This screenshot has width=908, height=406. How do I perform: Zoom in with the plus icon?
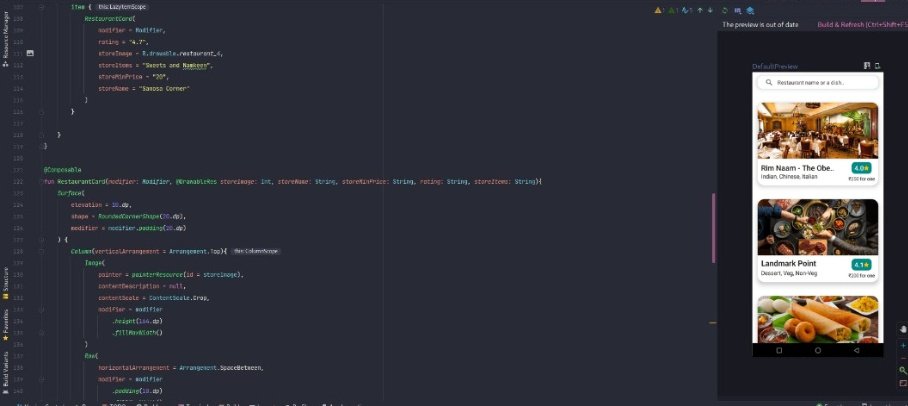pyautogui.click(x=903, y=345)
